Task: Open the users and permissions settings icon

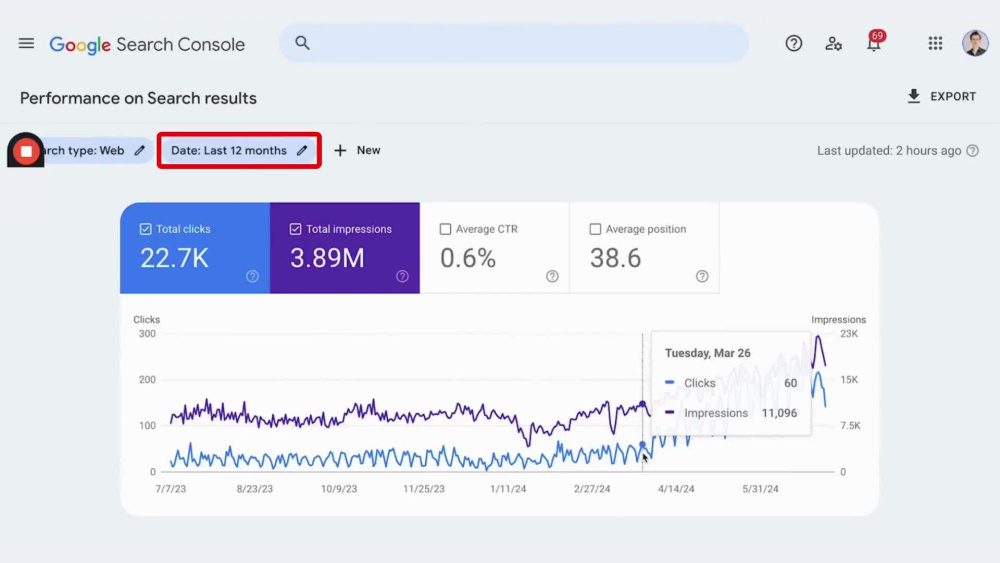Action: click(833, 43)
